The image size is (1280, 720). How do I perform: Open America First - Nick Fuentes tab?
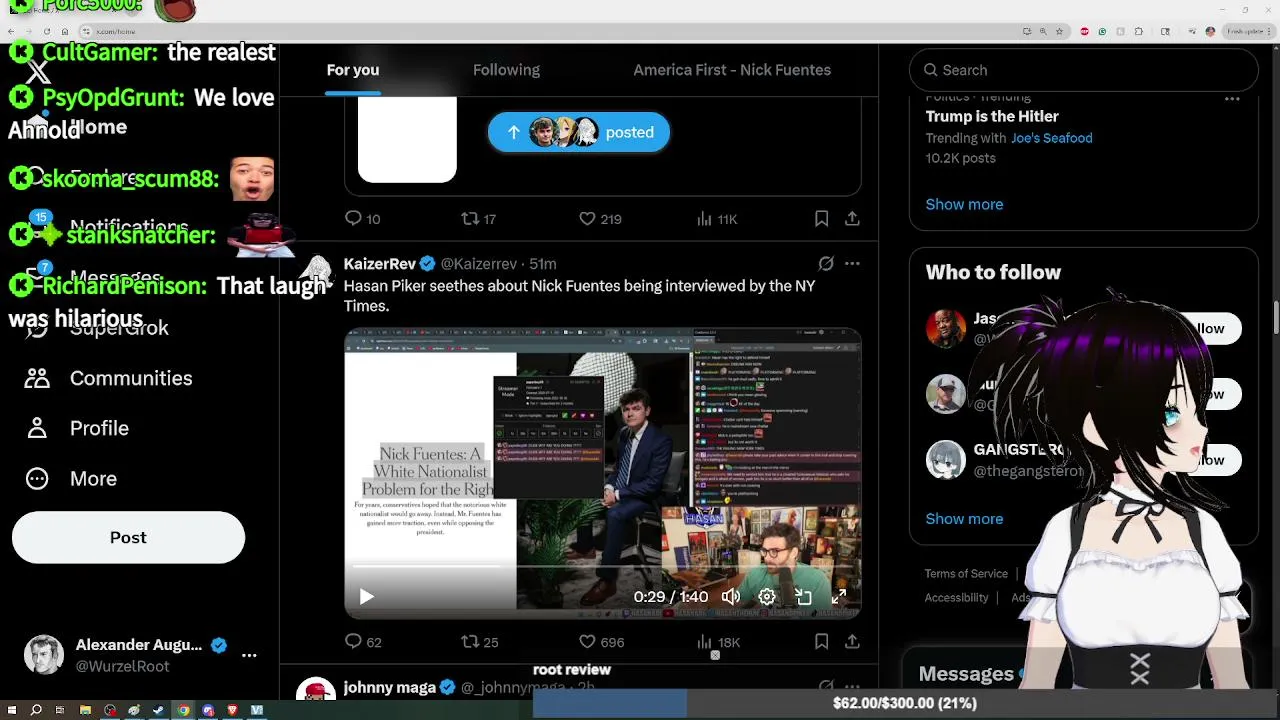(732, 70)
